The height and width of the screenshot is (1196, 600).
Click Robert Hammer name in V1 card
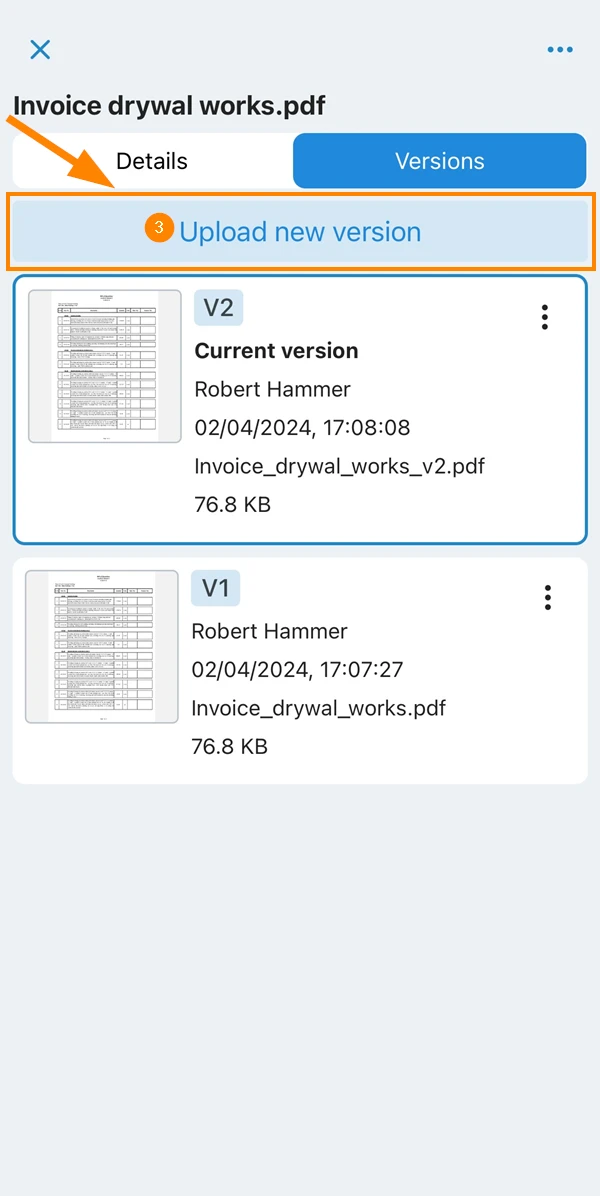coord(270,632)
